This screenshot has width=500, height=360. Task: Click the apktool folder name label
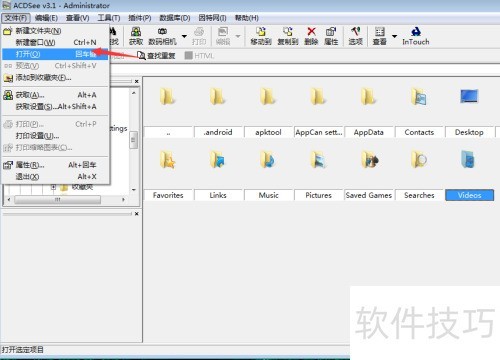[268, 132]
